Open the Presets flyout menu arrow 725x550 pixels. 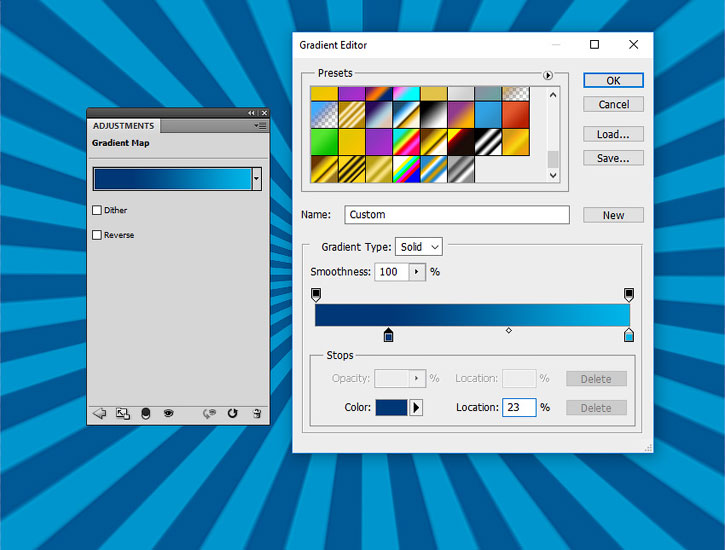tap(547, 75)
